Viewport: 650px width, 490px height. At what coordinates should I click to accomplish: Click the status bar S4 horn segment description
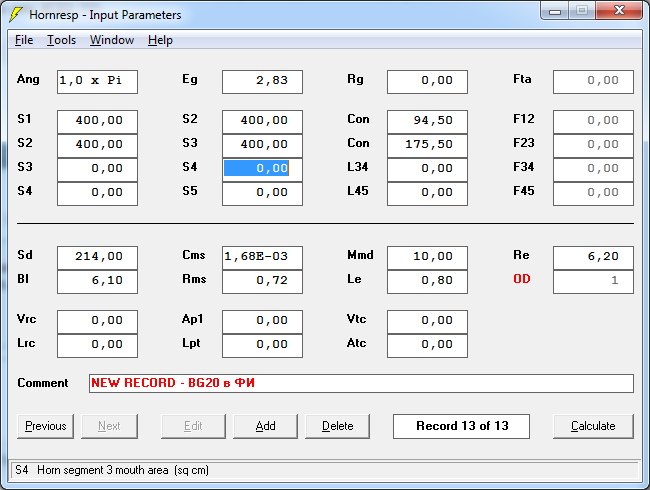click(x=112, y=470)
